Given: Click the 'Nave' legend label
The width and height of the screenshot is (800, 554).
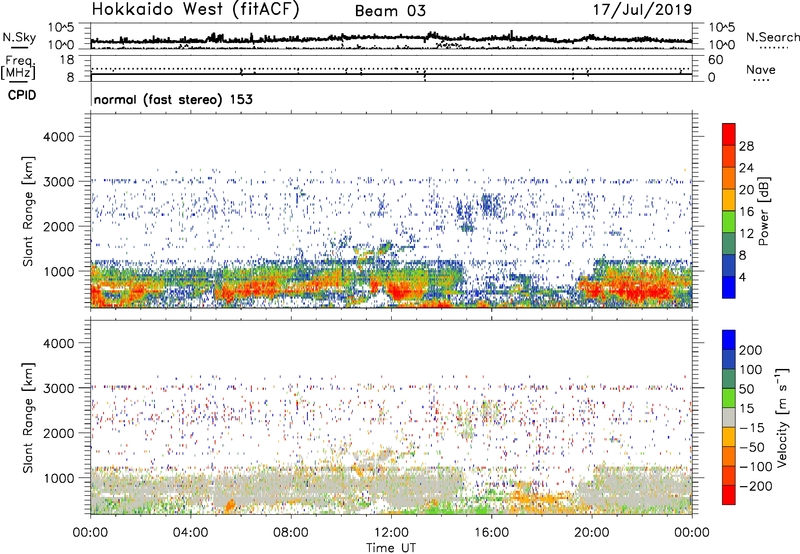Looking at the screenshot, I should [761, 70].
